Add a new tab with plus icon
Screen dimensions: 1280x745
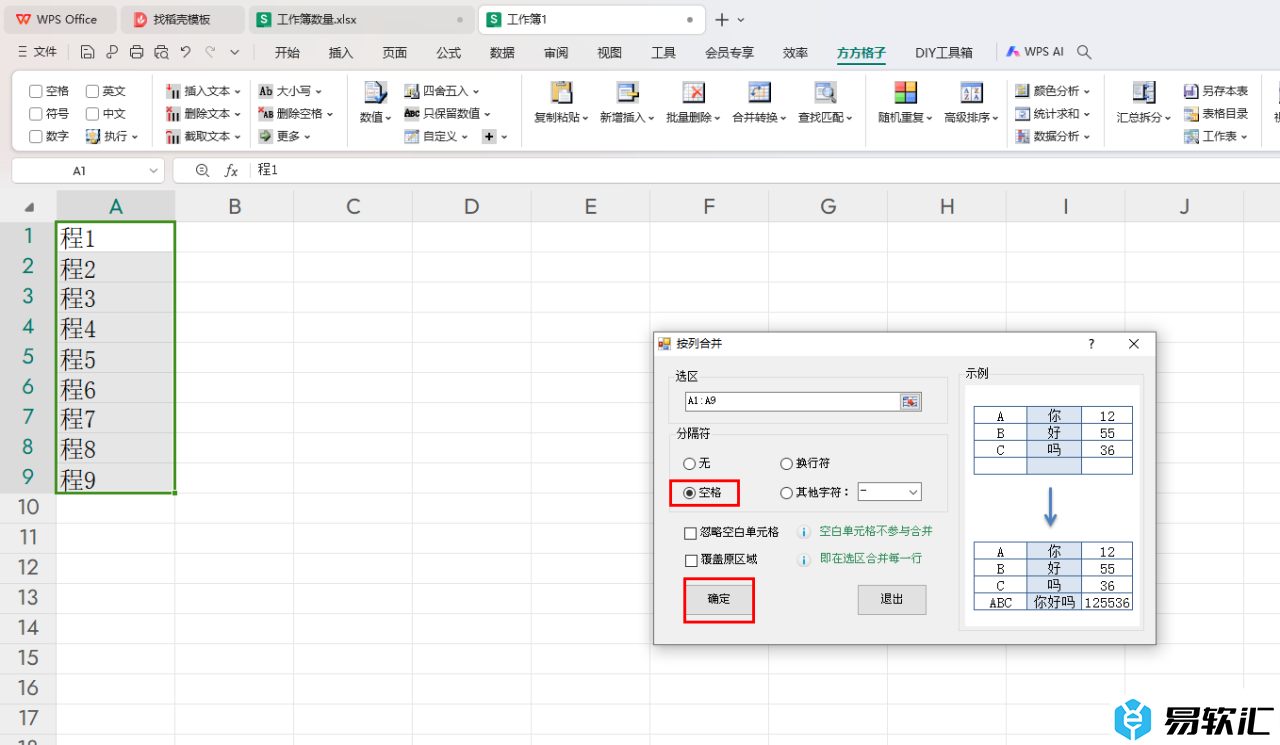click(722, 20)
